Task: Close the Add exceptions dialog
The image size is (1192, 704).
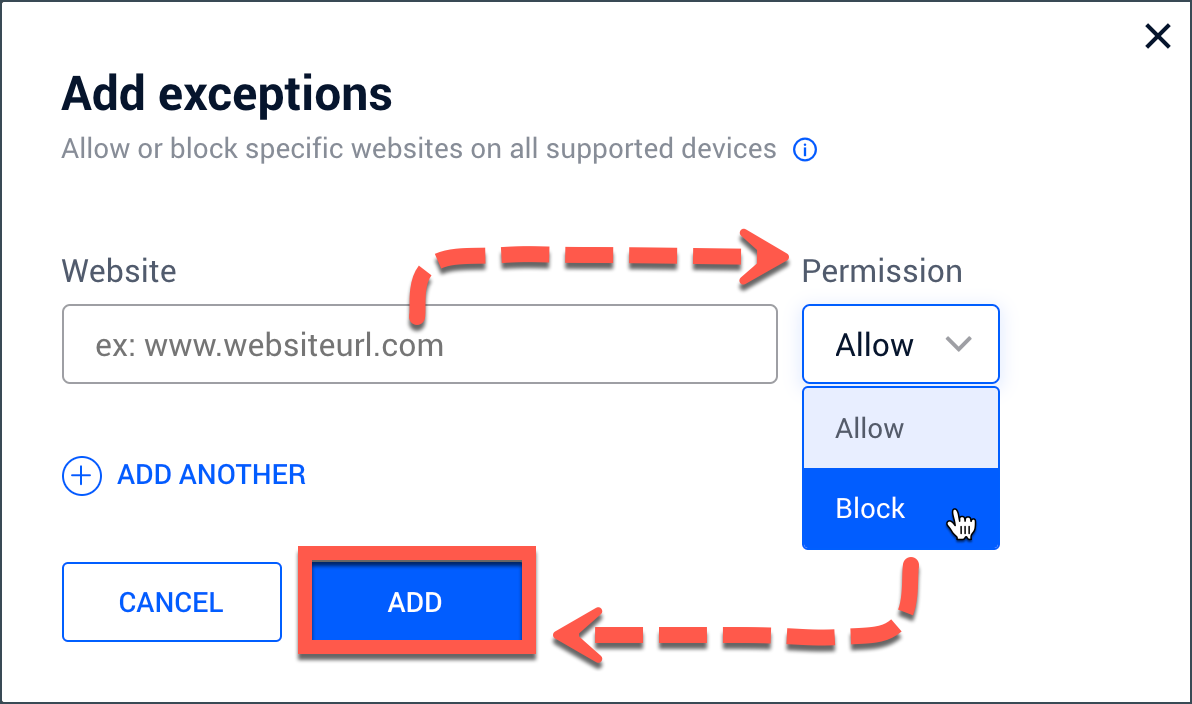Action: tap(1157, 36)
